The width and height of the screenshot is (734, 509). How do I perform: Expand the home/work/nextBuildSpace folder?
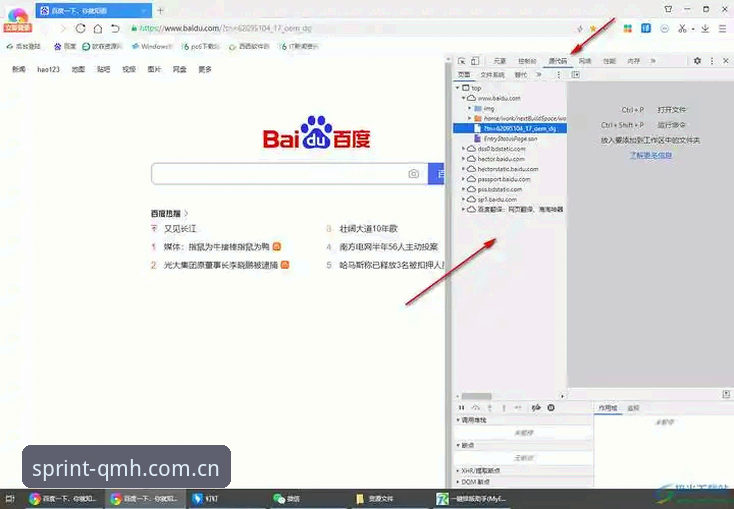470,118
